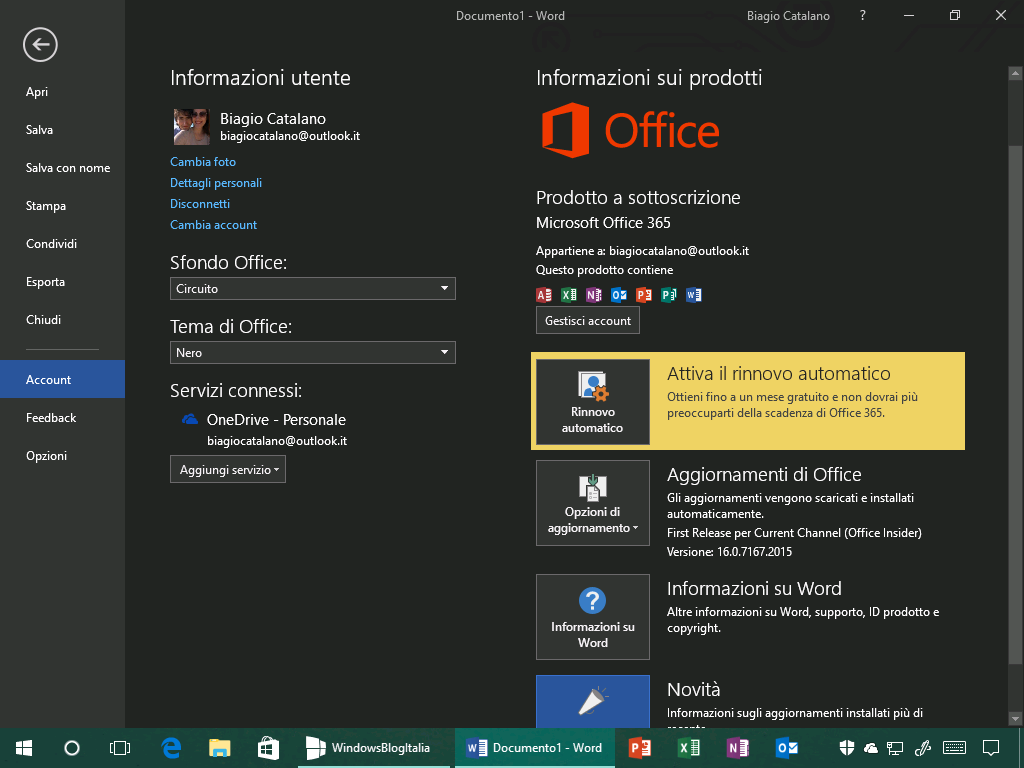Click the OneDrive cloud icon in Servizi connessi

pyautogui.click(x=189, y=419)
